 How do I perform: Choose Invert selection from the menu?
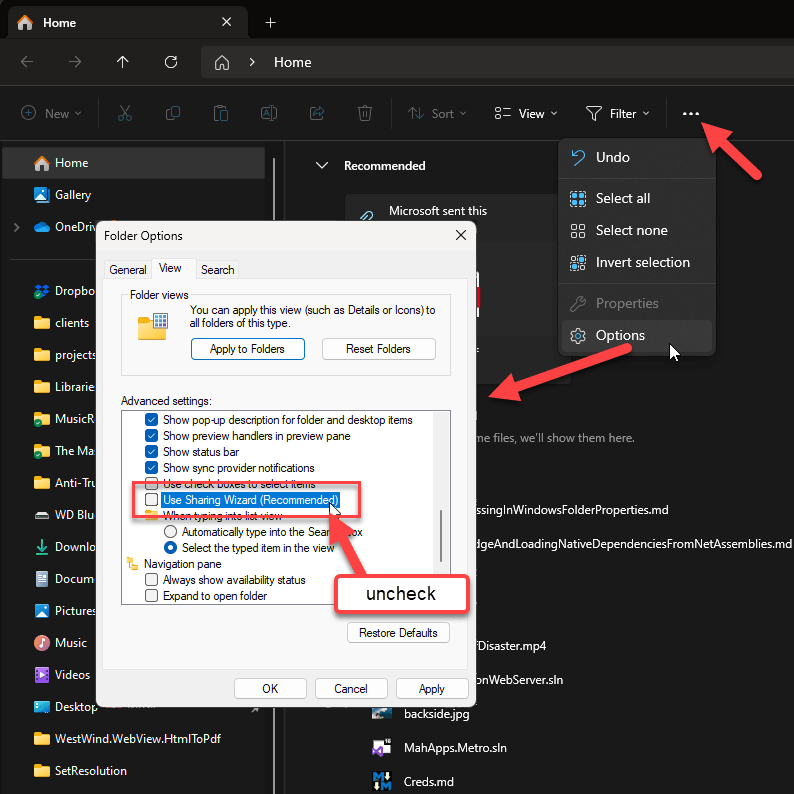(637, 262)
